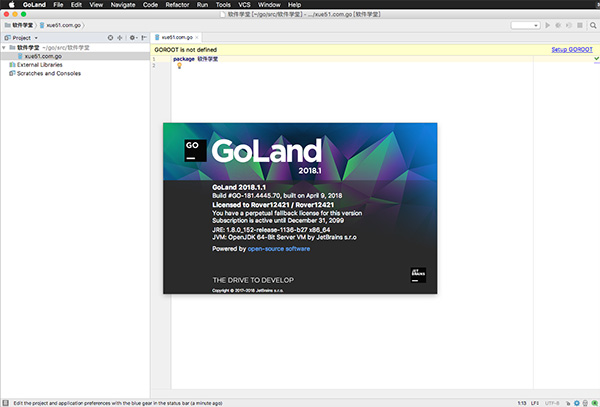The image size is (600, 407).
Task: Open the UTF-8 encoding selector
Action: 552,403
